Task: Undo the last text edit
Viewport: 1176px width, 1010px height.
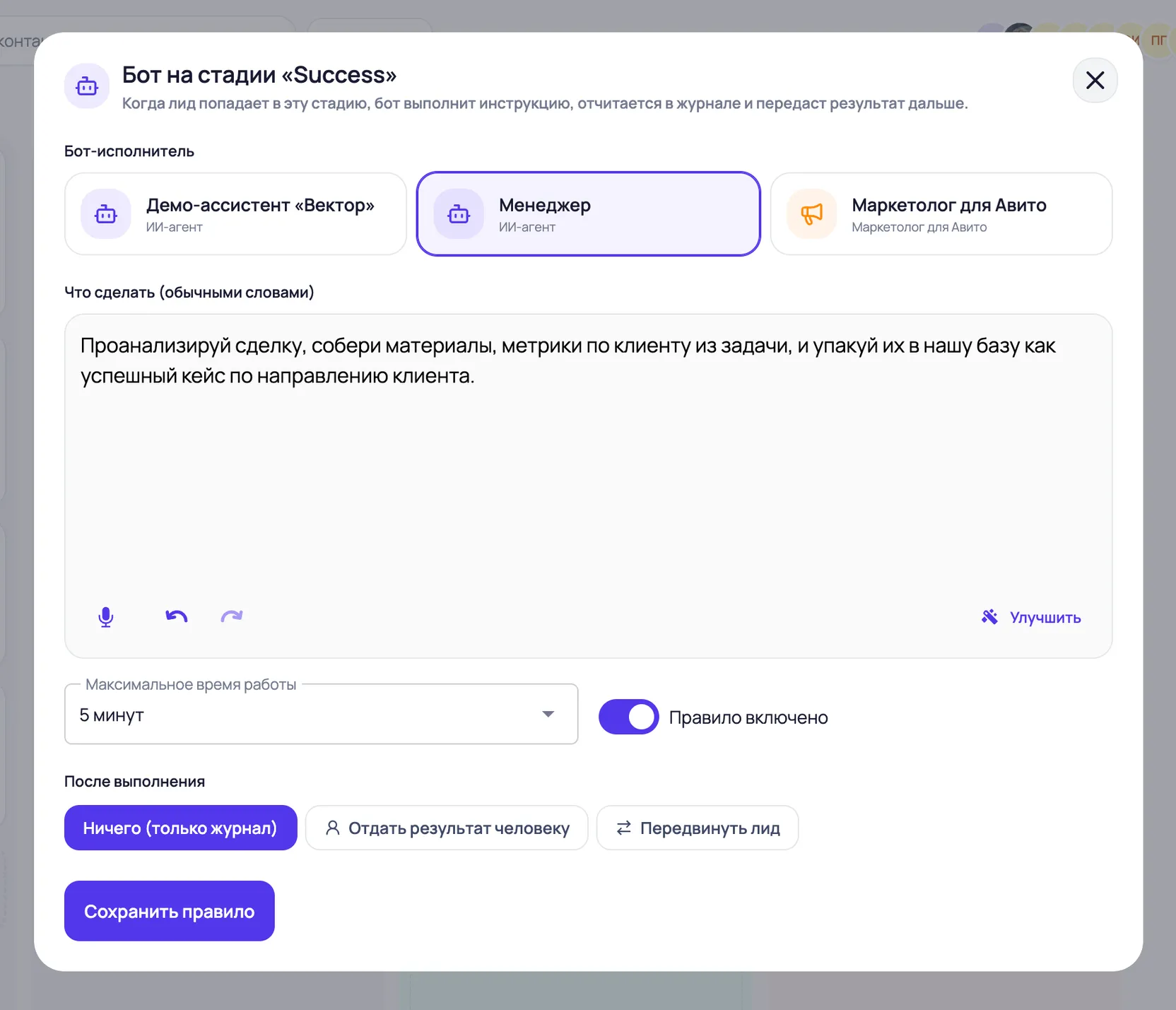Action: coord(177,616)
